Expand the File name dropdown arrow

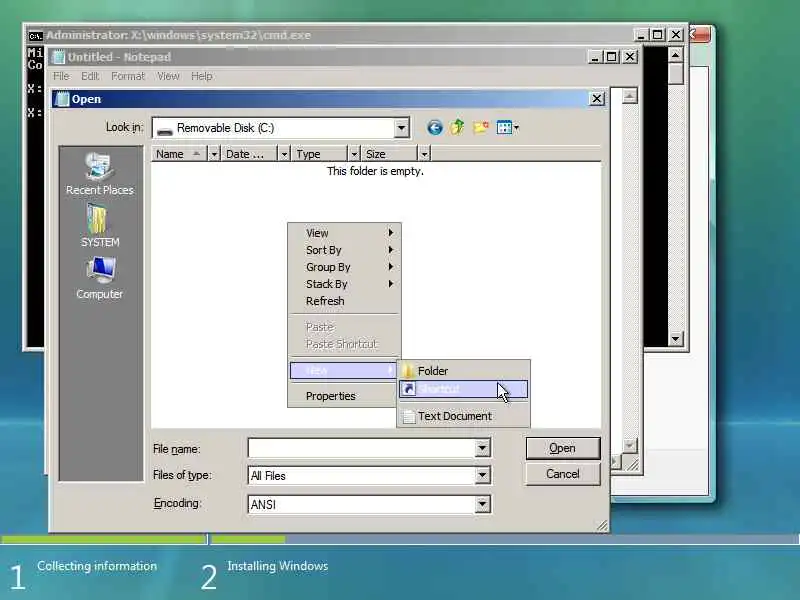tap(482, 448)
